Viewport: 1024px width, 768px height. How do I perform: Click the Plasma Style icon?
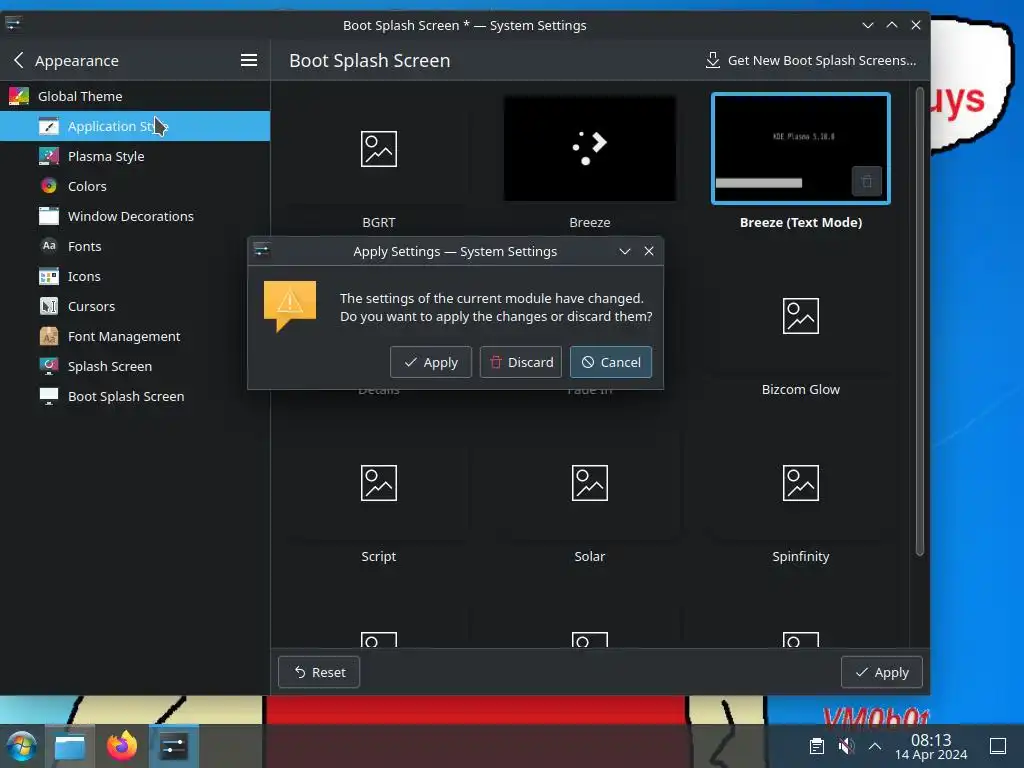coord(48,156)
